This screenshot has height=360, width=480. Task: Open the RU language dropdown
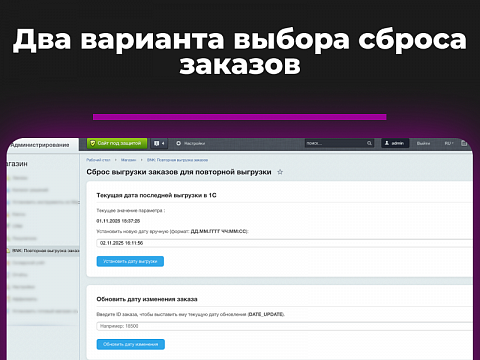(x=449, y=143)
